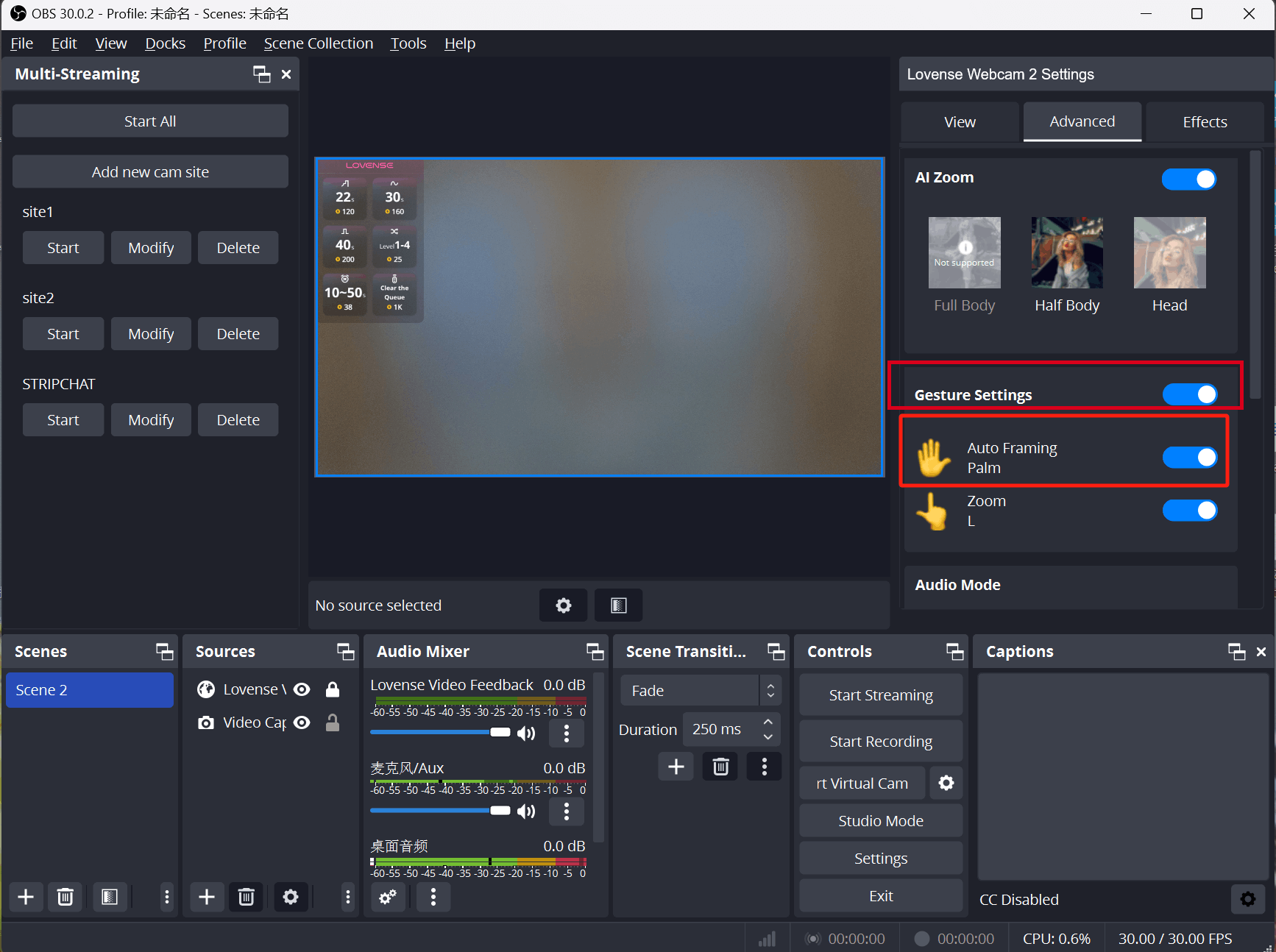The height and width of the screenshot is (952, 1276).
Task: Click the Start Streaming button
Action: [x=880, y=695]
